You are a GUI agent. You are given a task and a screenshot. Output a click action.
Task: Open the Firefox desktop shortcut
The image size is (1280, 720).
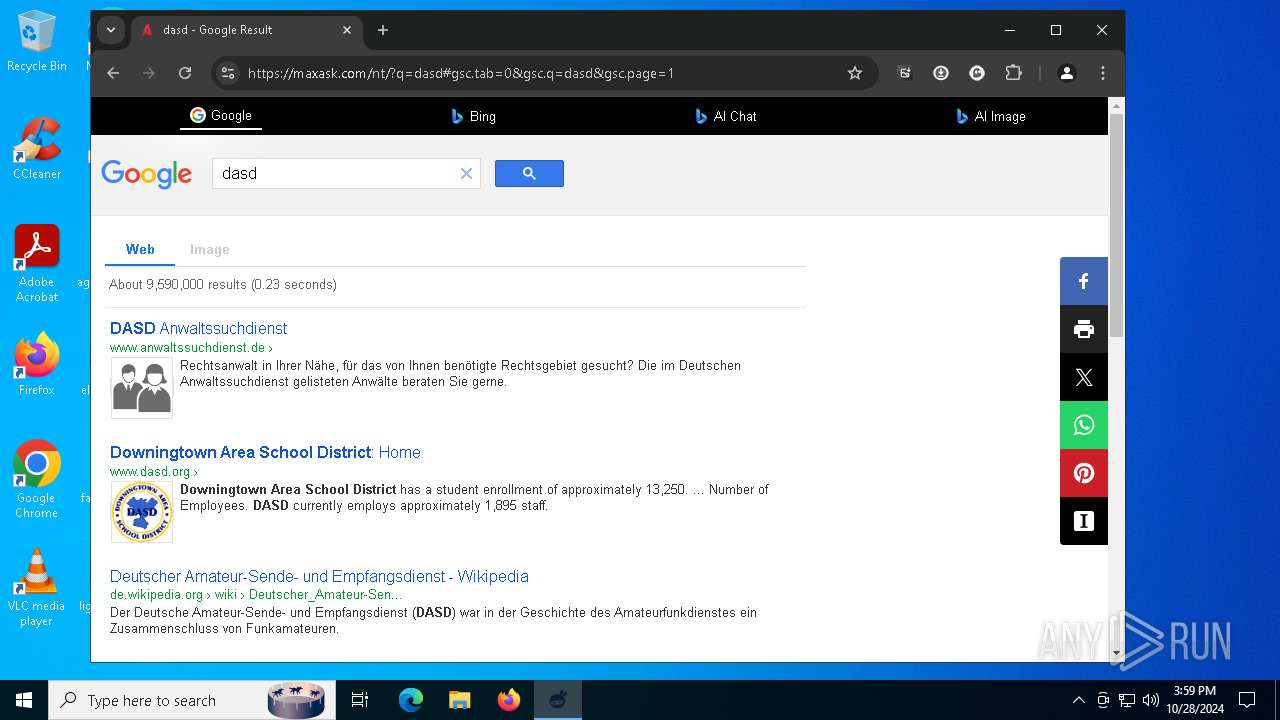[x=37, y=364]
